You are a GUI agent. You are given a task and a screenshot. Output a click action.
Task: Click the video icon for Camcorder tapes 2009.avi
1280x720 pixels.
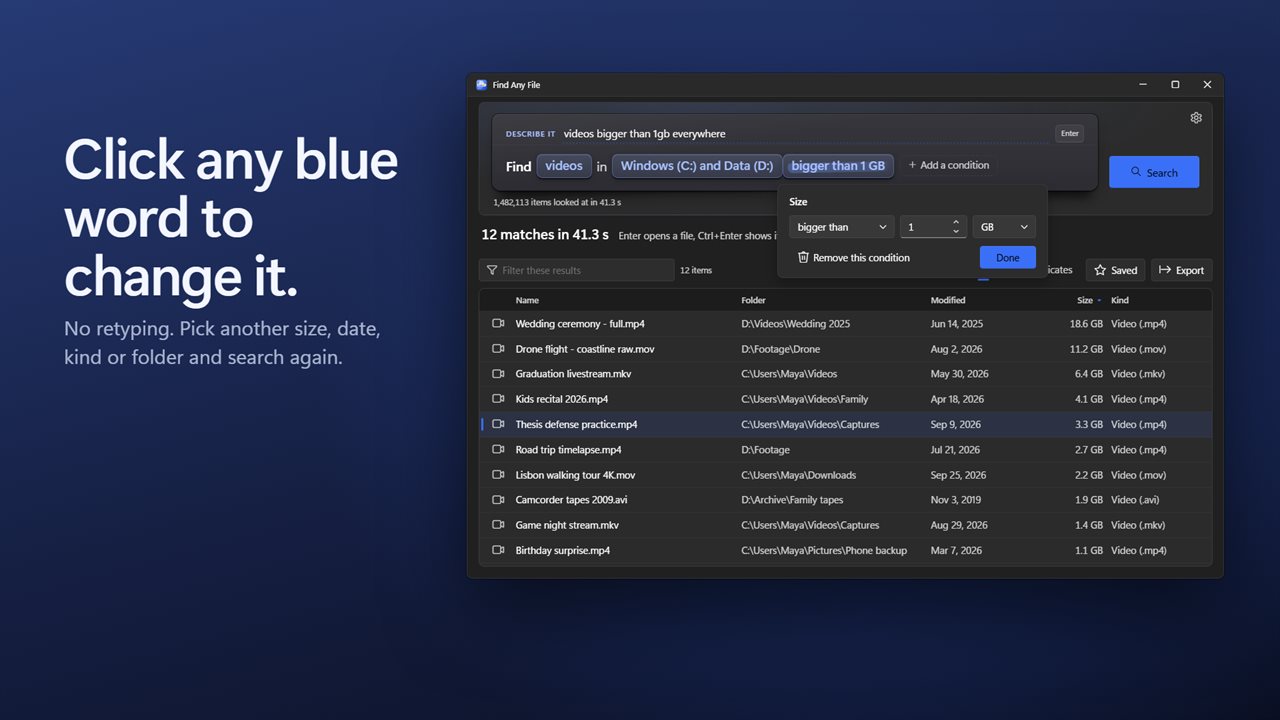[x=498, y=500]
